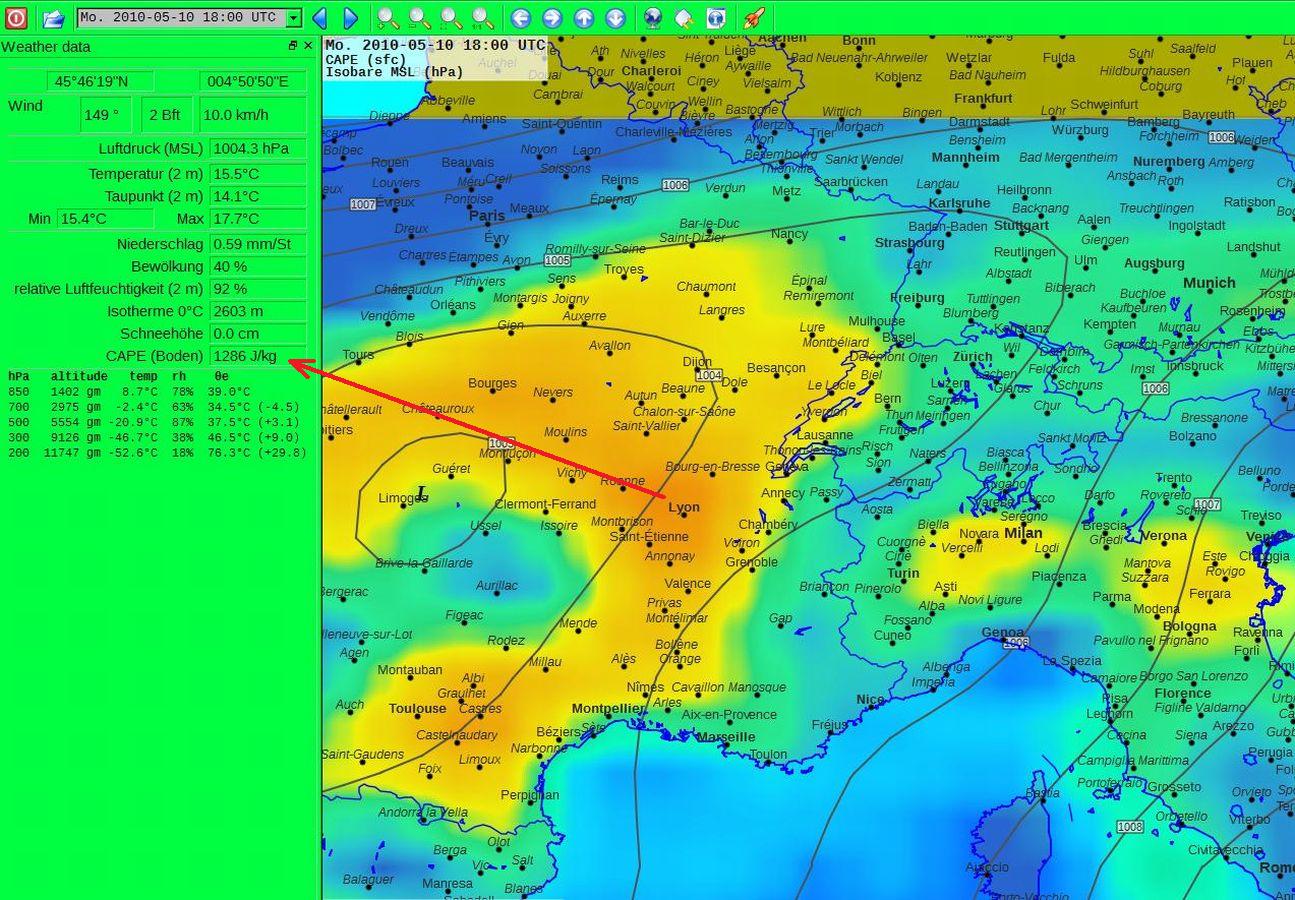Click the Min temperature value 15.4°C
Image resolution: width=1295 pixels, height=900 pixels.
click(105, 219)
